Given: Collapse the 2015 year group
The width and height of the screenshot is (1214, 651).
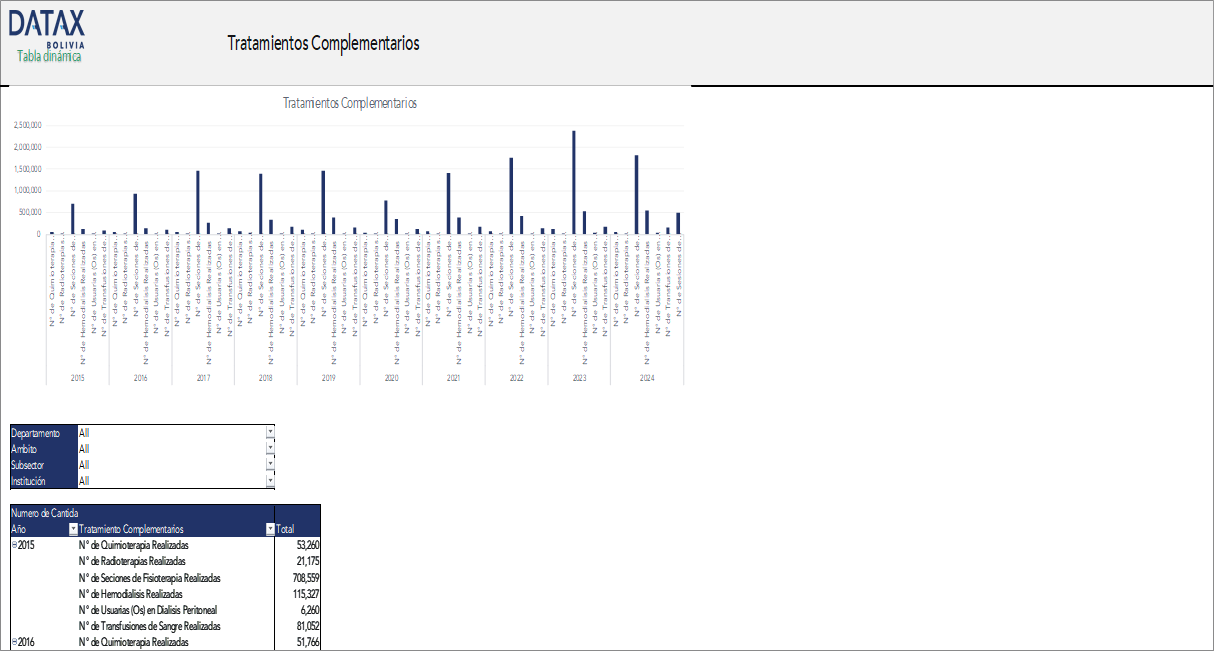Looking at the screenshot, I should click(x=14, y=546).
